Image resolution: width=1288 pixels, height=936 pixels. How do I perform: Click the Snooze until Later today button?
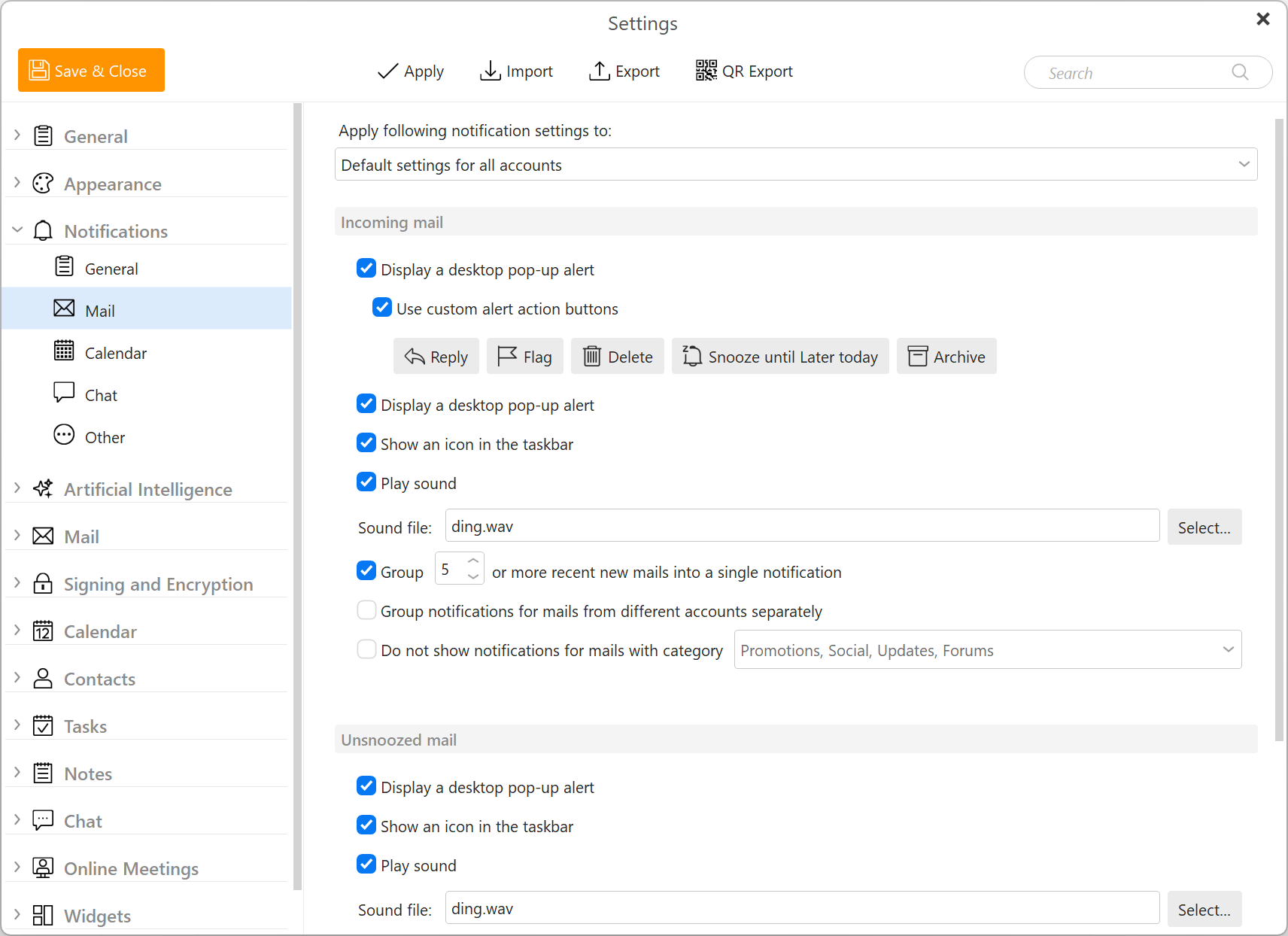point(780,356)
